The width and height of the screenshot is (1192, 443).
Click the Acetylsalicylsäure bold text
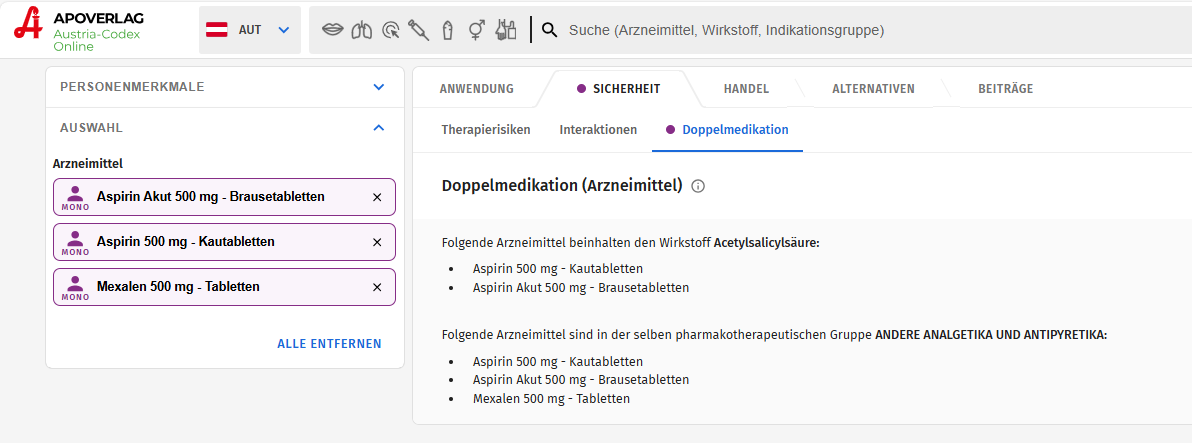tap(767, 243)
